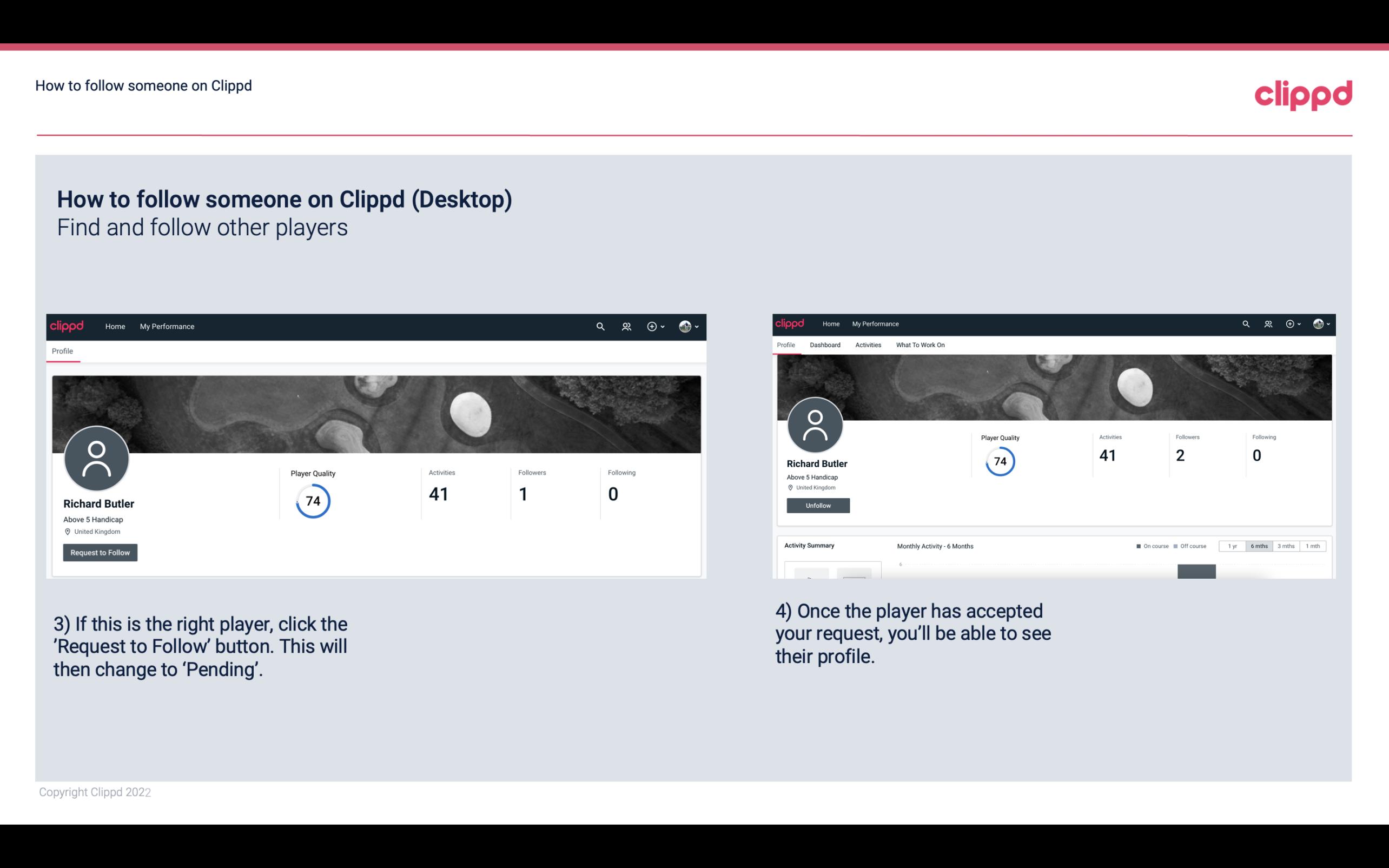
Task: Click the 'Unfollow' button on right profile
Action: point(818,505)
